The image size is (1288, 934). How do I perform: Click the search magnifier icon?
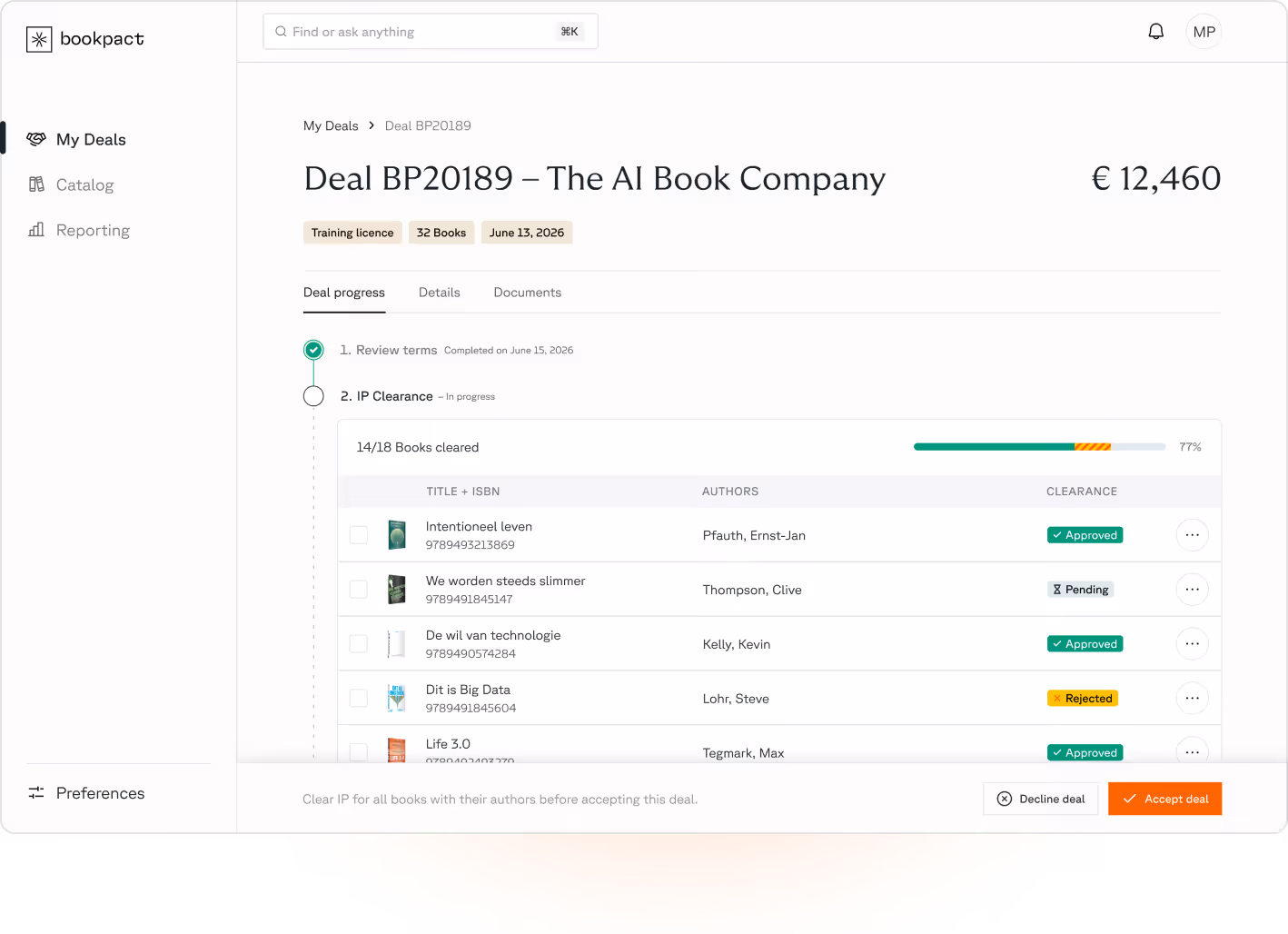281,32
